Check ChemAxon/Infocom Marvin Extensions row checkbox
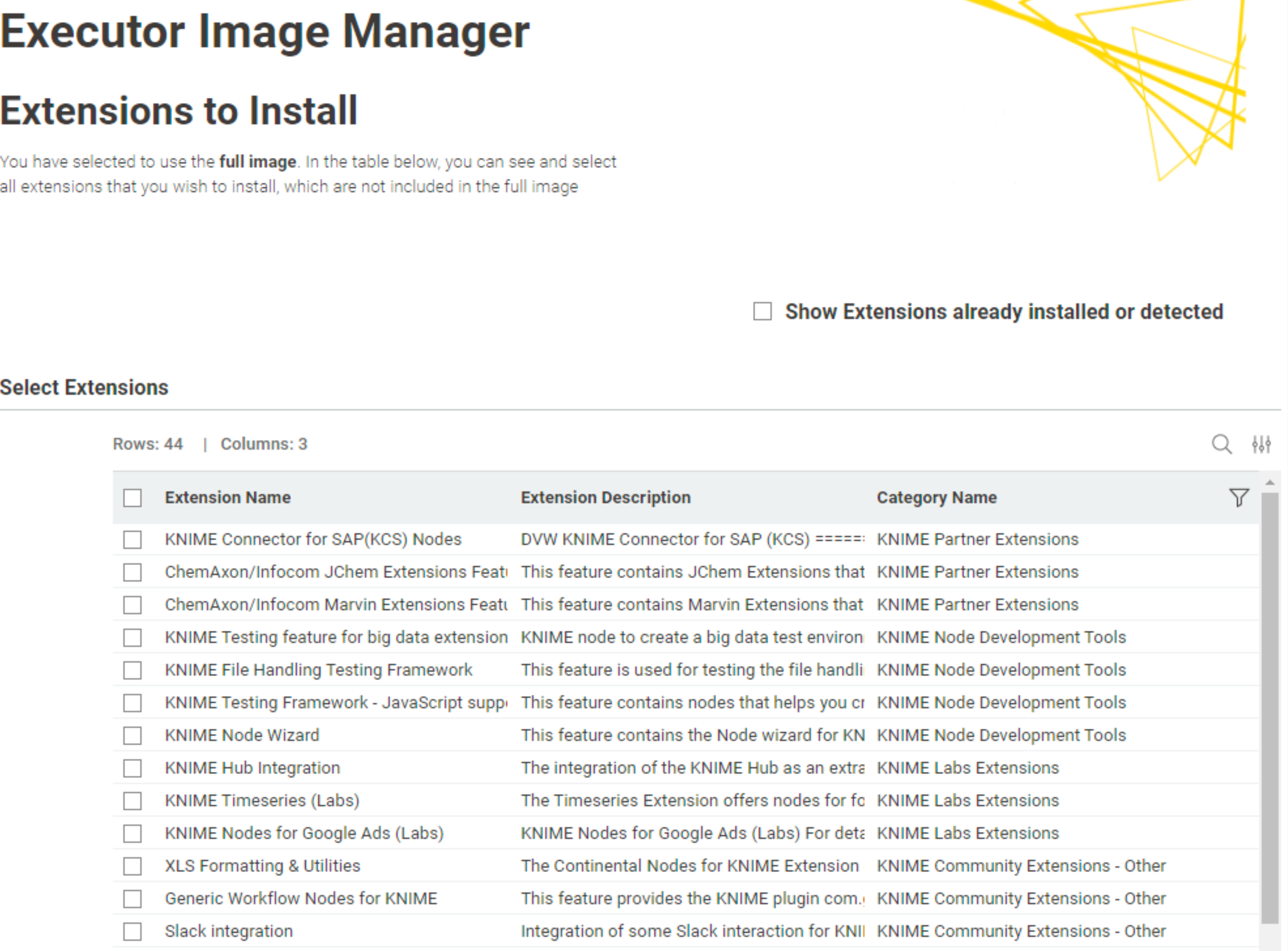 pos(132,605)
